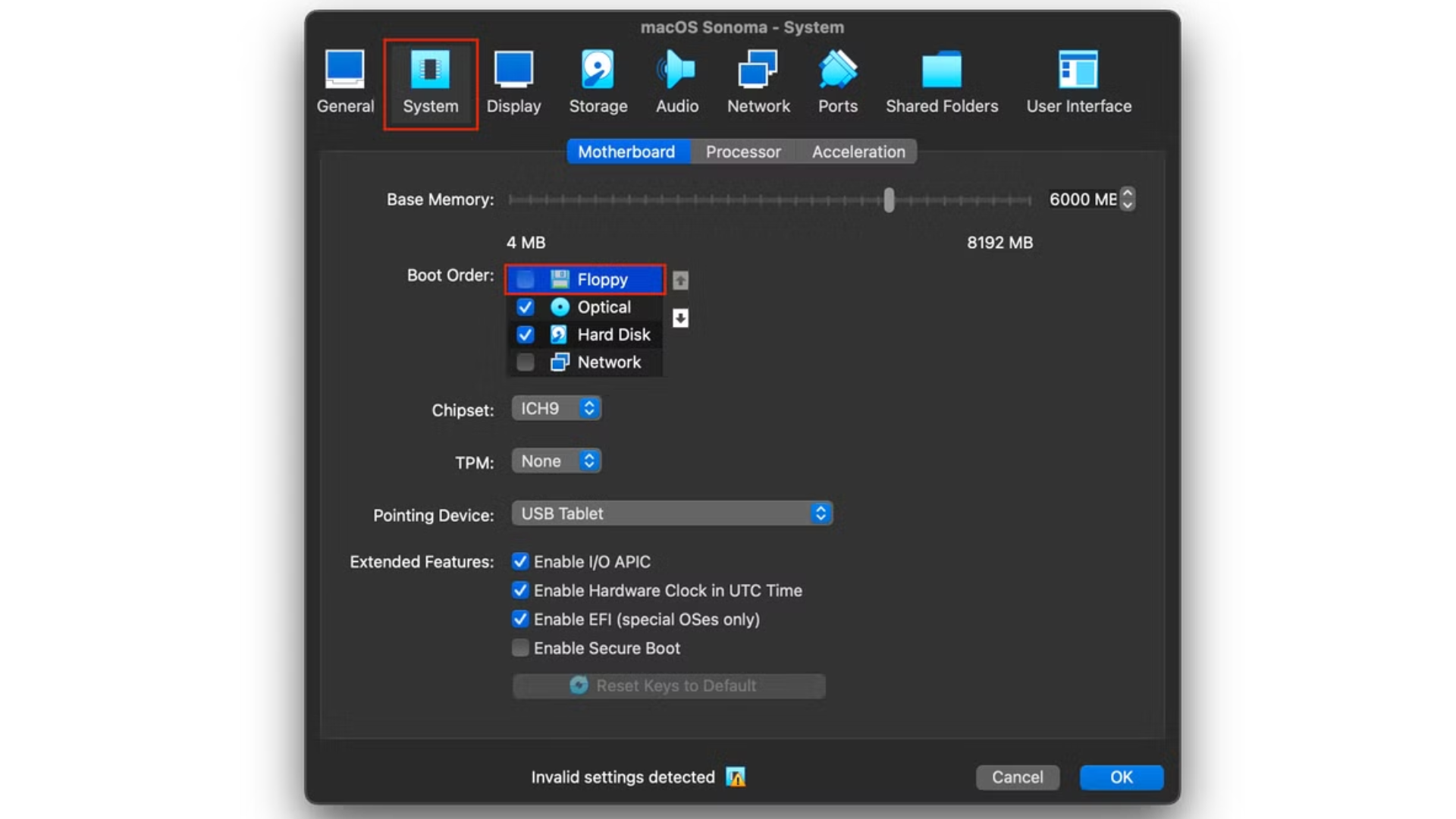Click the OK button

click(1121, 777)
